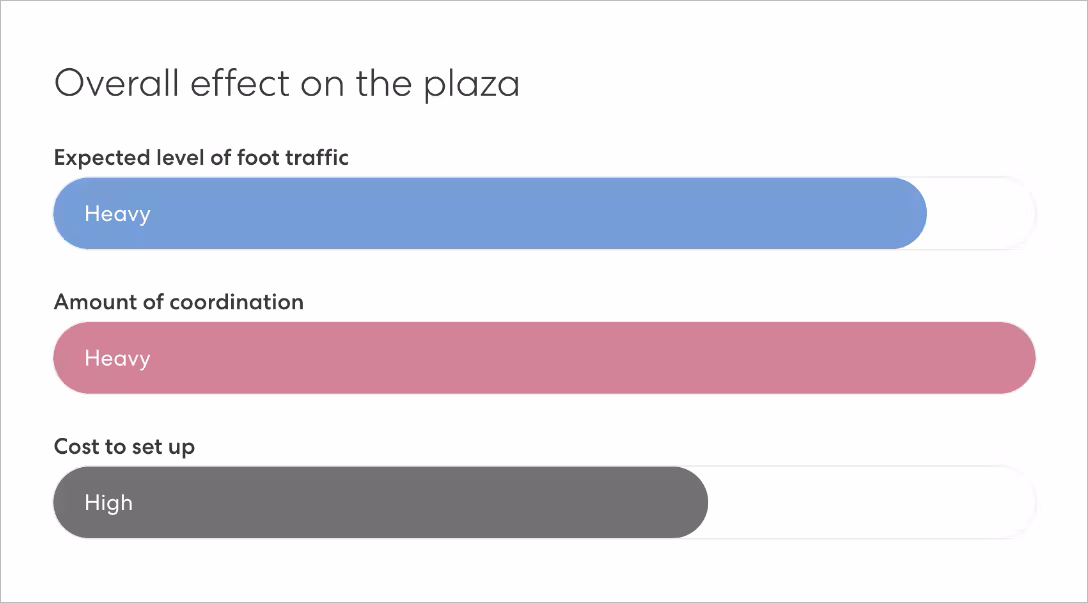
Task: Click the "Expected level of foot traffic" label
Action: [x=201, y=158]
